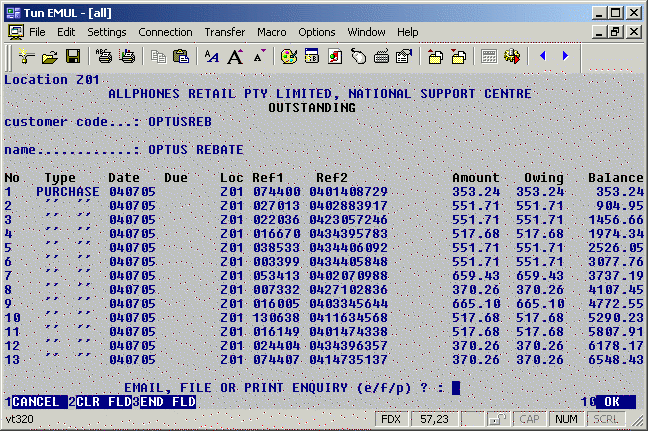The width and height of the screenshot is (648, 431).
Task: Click the New session toolbar icon
Action: tap(26, 57)
